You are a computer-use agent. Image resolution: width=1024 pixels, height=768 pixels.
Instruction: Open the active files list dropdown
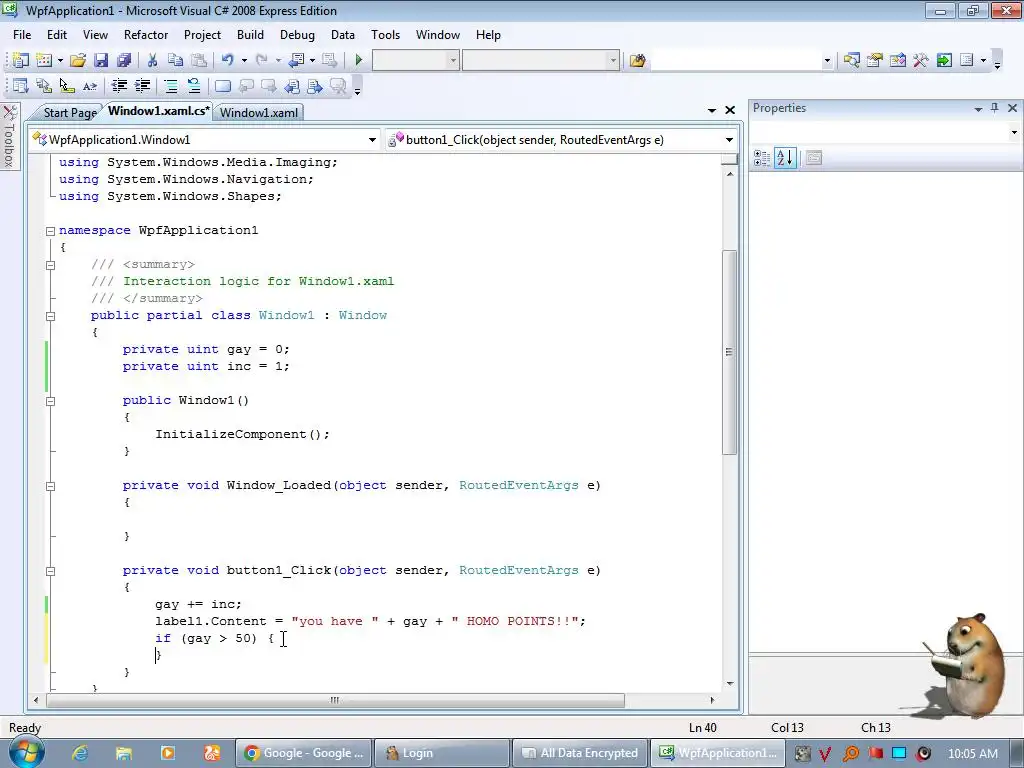click(x=712, y=111)
